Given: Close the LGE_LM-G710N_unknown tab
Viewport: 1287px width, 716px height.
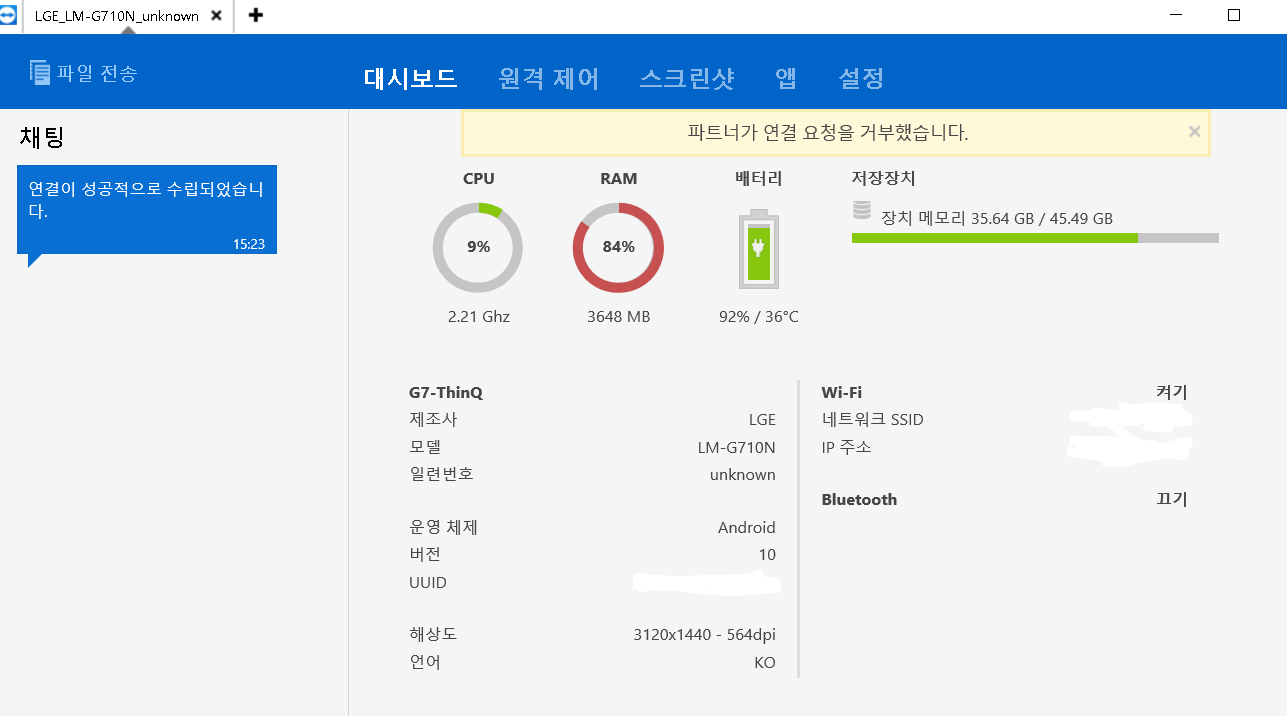Looking at the screenshot, I should [x=216, y=16].
